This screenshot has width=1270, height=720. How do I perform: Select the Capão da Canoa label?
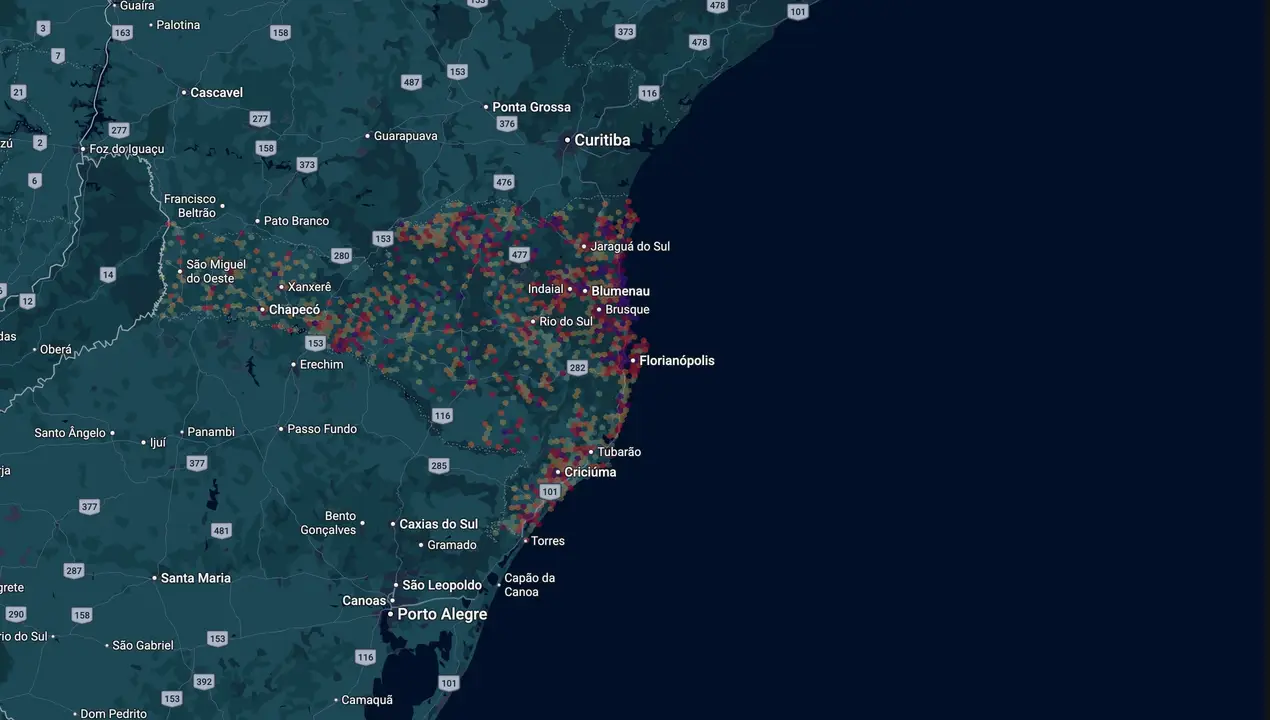(x=529, y=585)
